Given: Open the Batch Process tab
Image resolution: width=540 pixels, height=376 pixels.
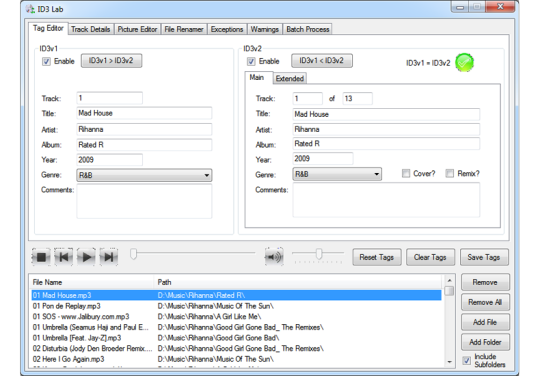Looking at the screenshot, I should (x=308, y=29).
